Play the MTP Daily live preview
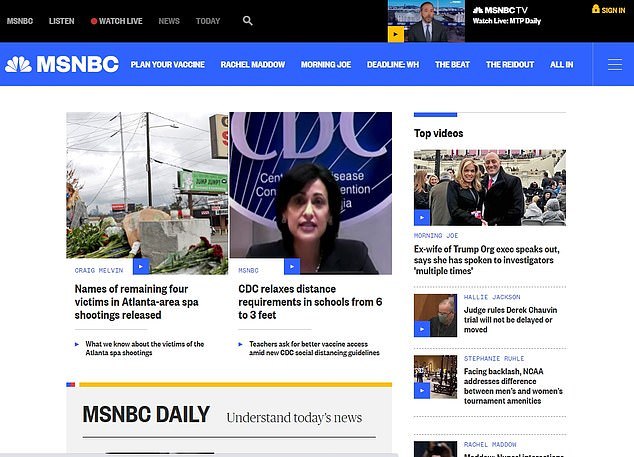The width and height of the screenshot is (634, 457). tap(396, 34)
